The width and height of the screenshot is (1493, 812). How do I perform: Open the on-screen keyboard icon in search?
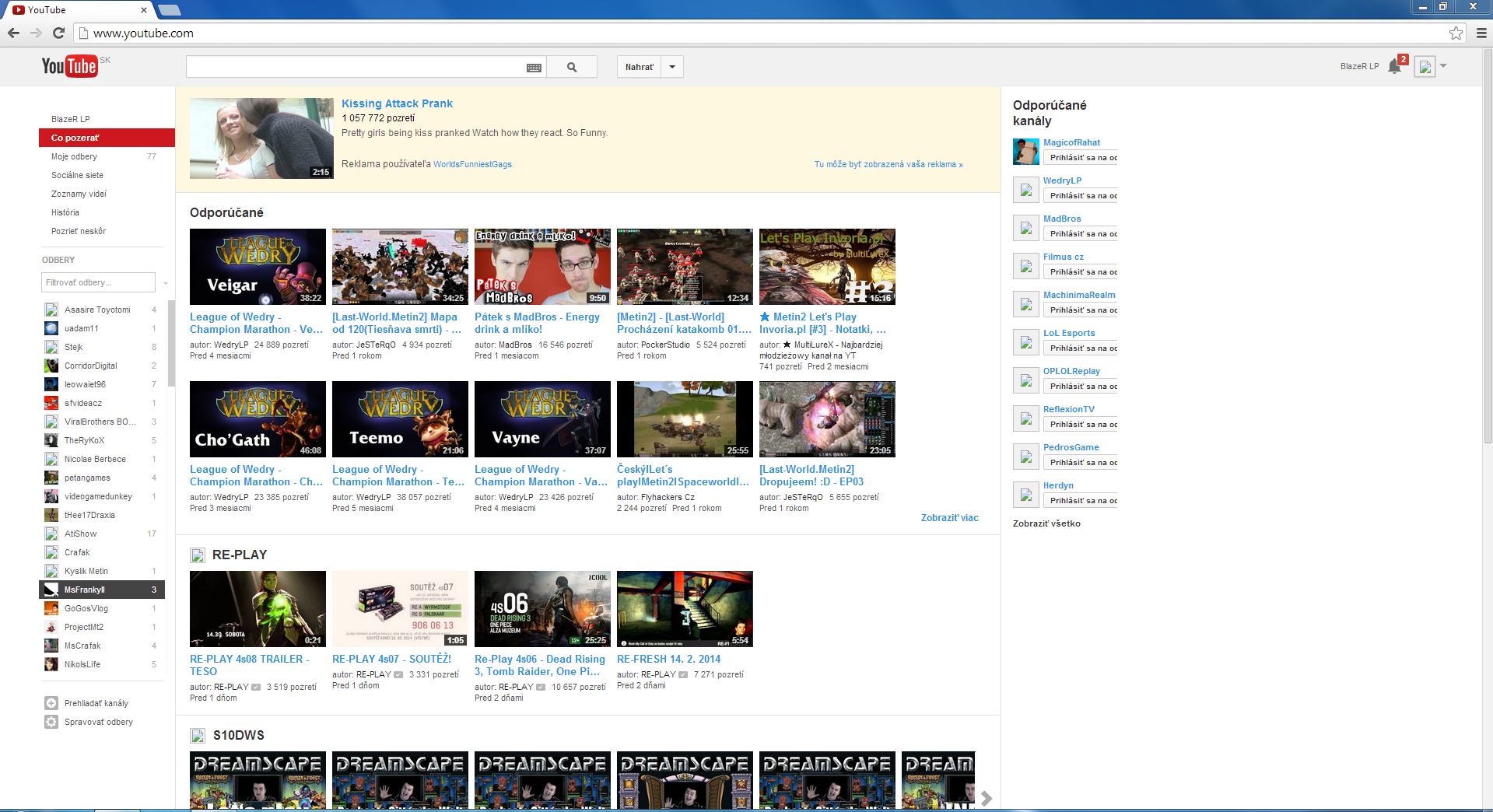(534, 68)
